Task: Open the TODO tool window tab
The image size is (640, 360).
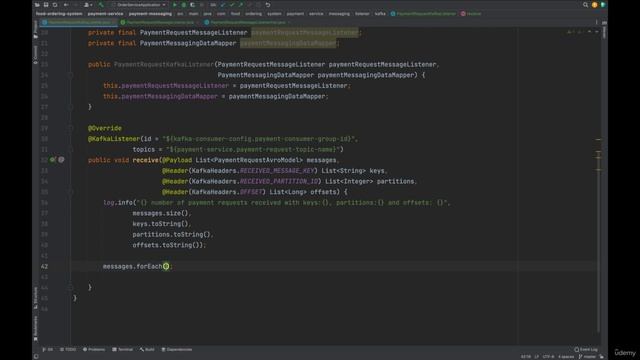Action: [x=68, y=350]
